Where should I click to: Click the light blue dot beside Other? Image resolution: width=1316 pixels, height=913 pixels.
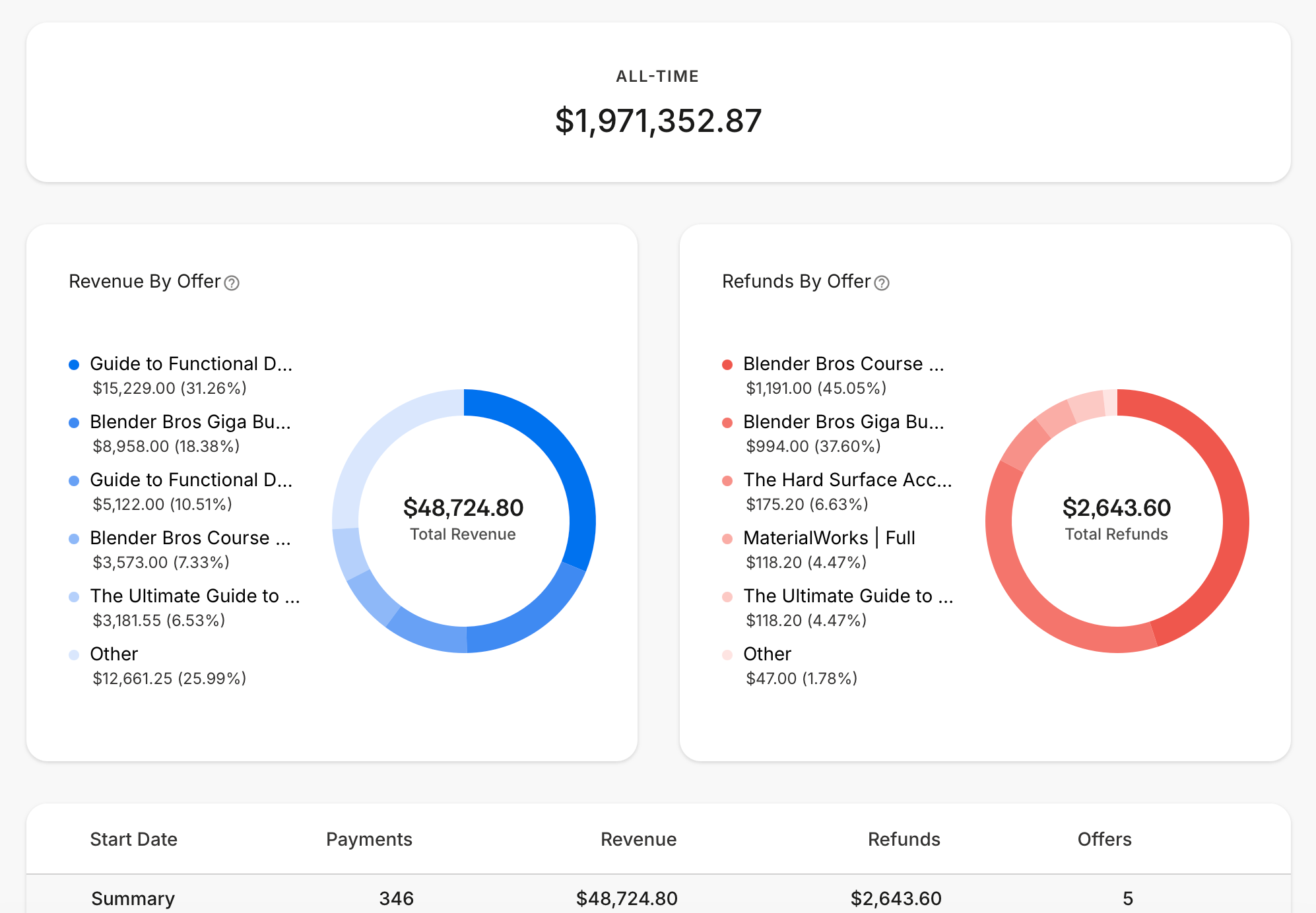(75, 654)
